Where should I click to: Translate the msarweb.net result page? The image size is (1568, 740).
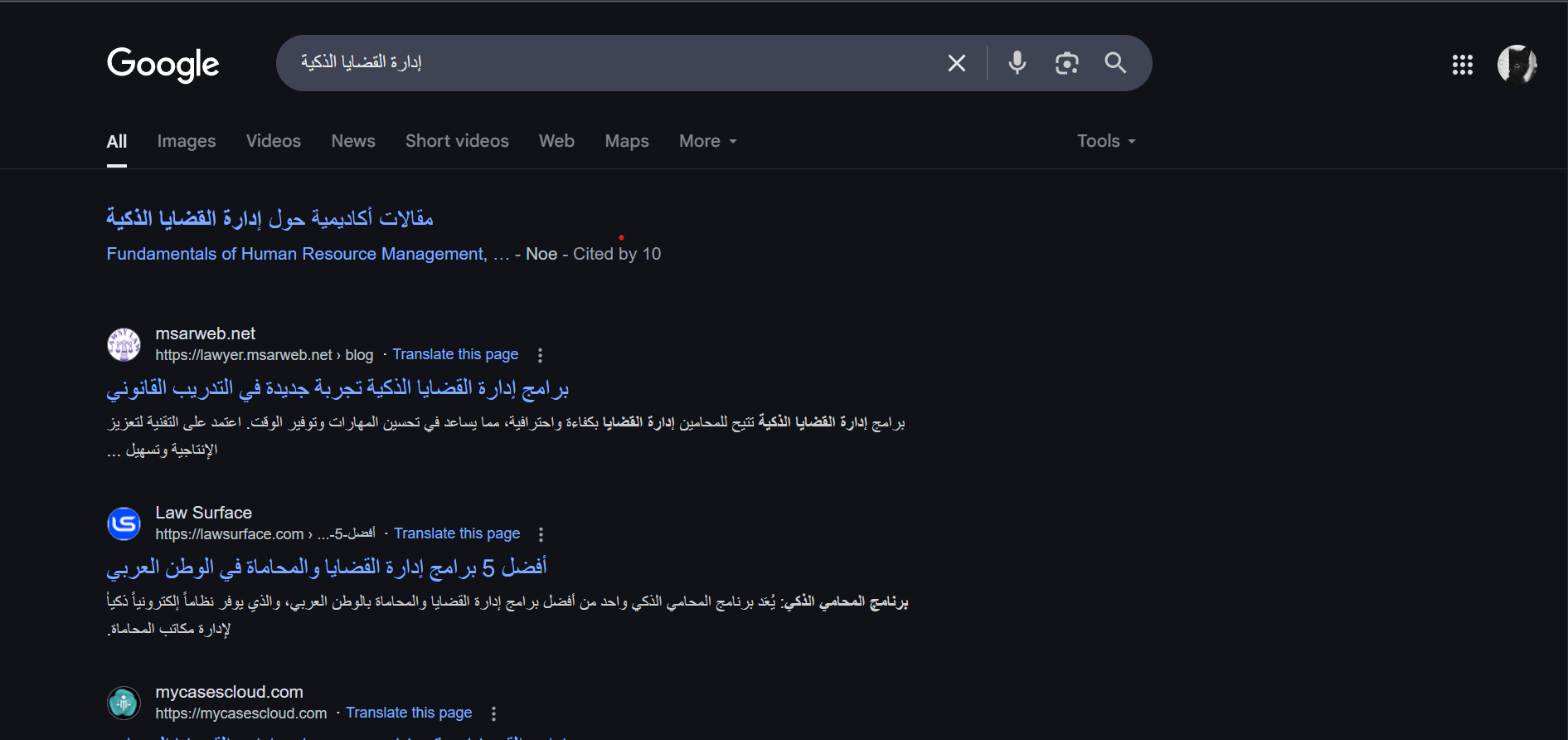(455, 354)
